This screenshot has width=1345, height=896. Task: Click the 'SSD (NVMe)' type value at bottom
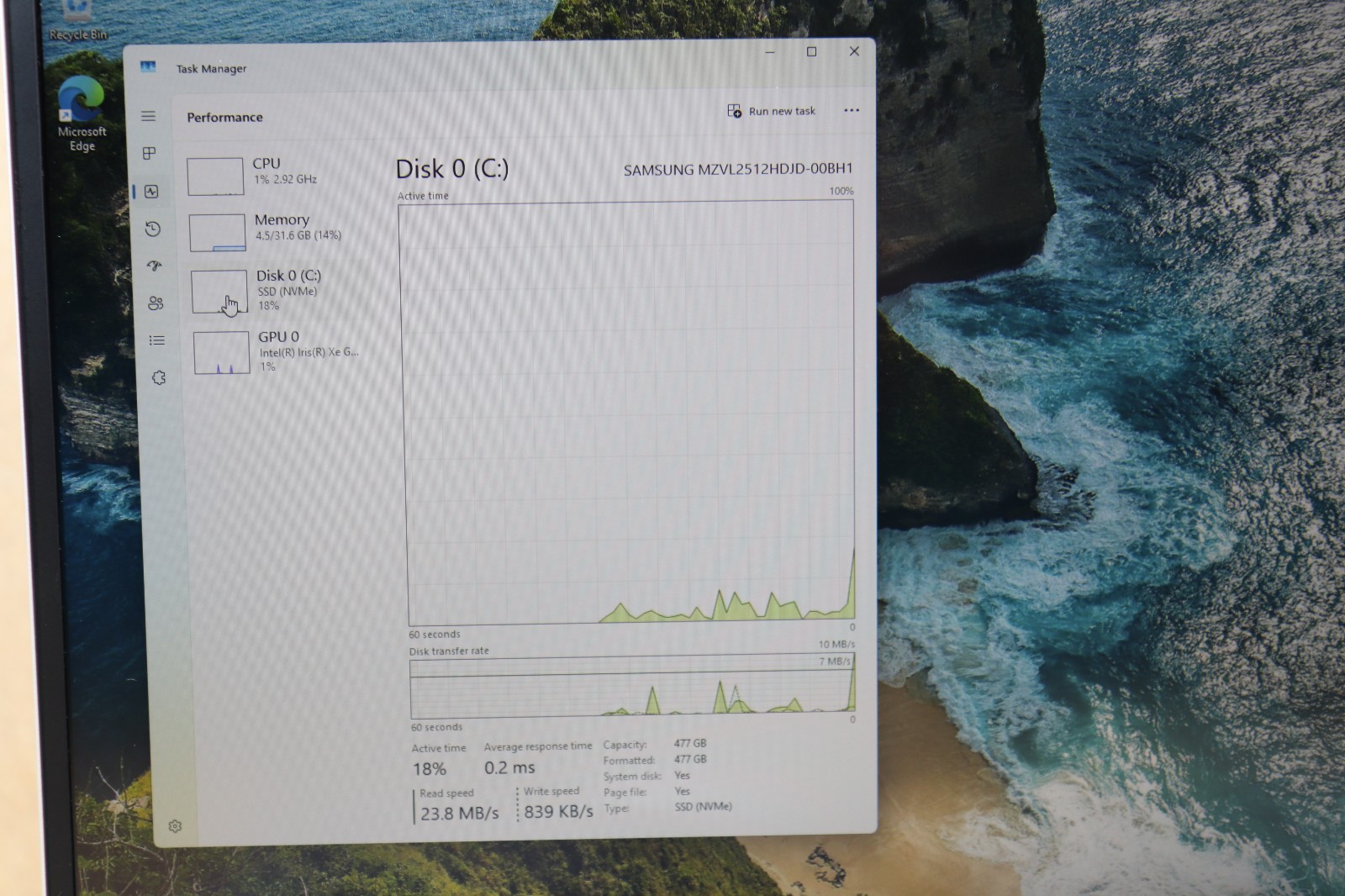pyautogui.click(x=703, y=807)
